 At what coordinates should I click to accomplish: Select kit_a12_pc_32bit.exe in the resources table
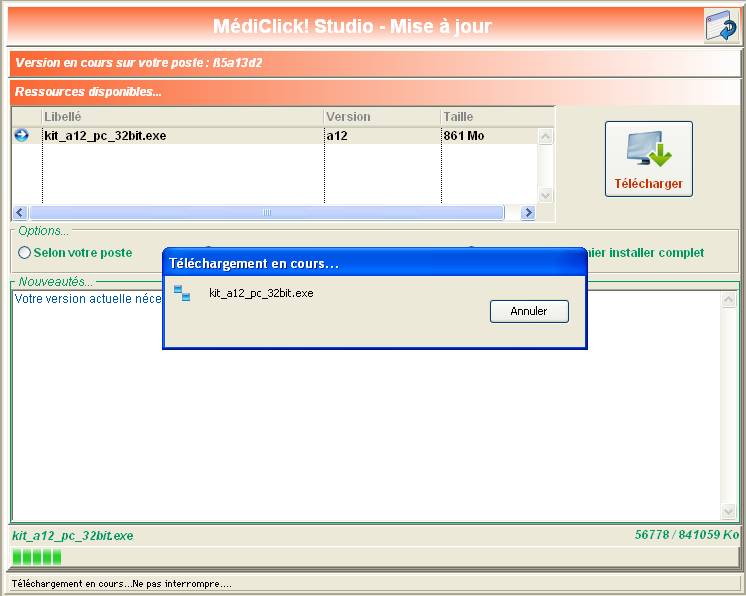pos(105,136)
